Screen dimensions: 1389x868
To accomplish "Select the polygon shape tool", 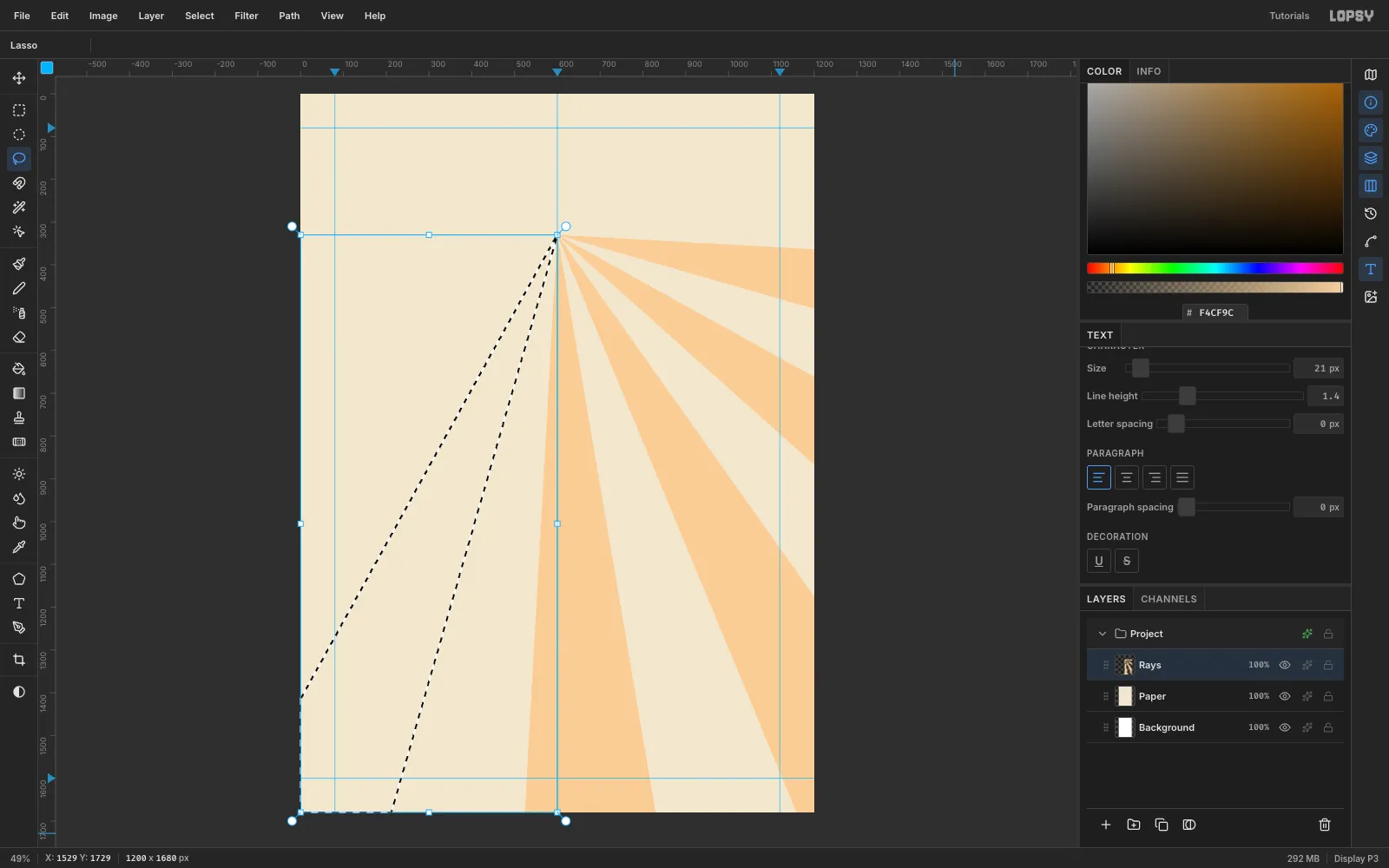I will [19, 579].
